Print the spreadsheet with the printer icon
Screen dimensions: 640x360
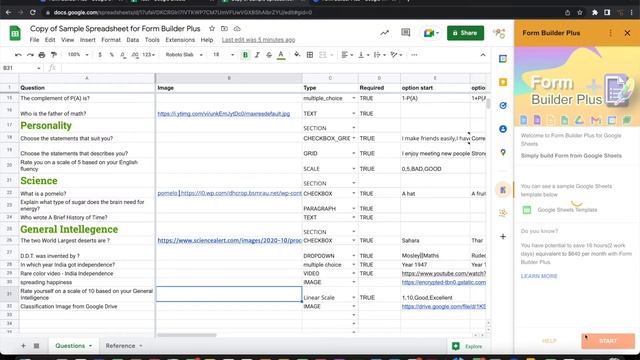(42, 55)
